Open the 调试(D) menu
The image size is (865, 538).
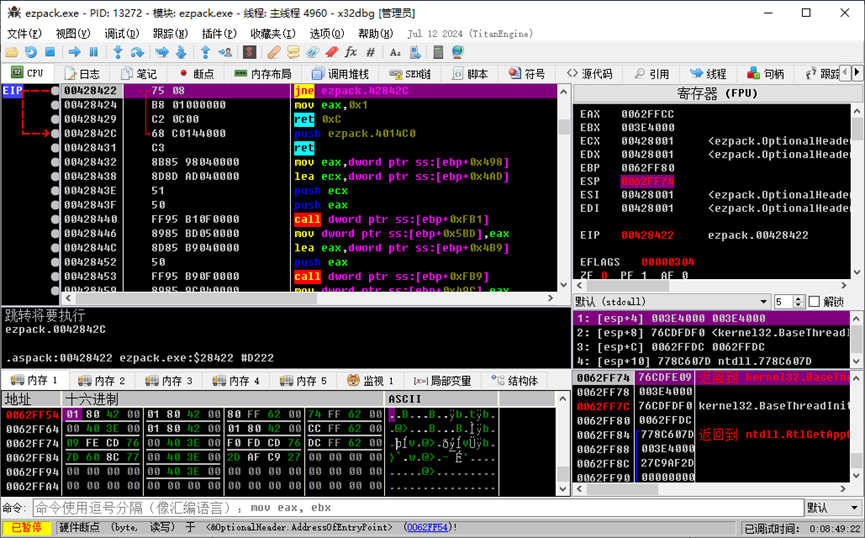[x=122, y=34]
